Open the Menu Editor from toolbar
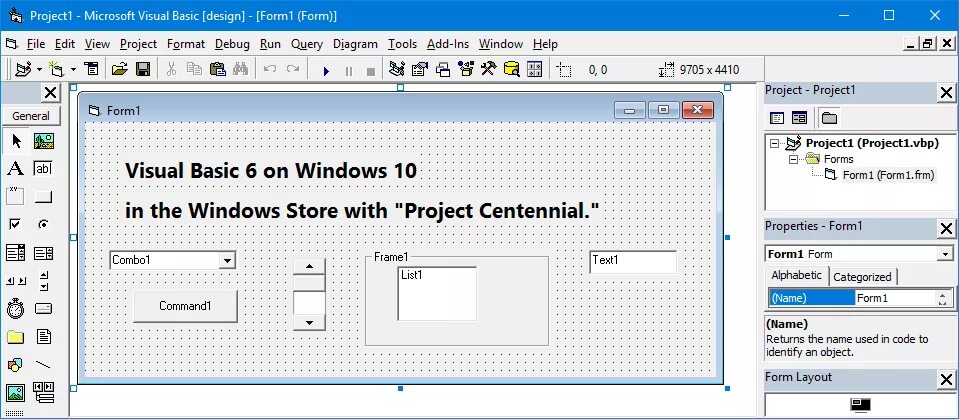The image size is (959, 419). tap(92, 69)
